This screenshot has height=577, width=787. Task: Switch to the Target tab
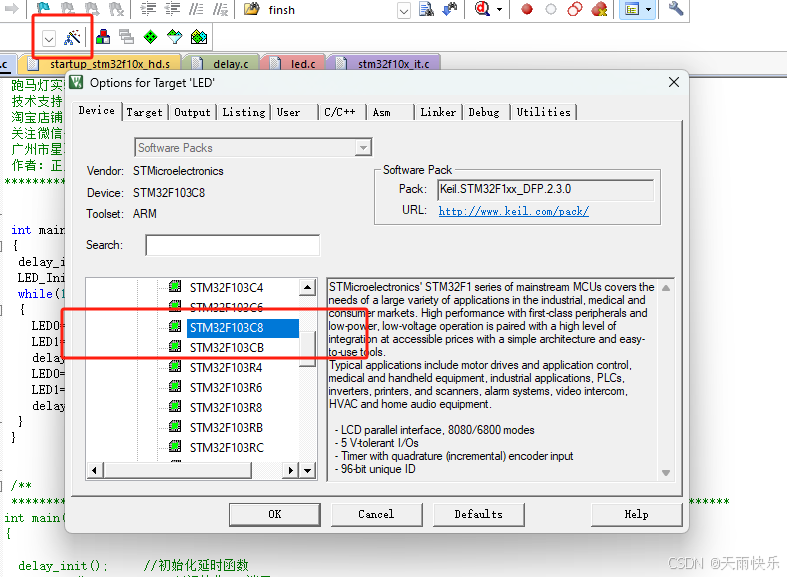coord(145,112)
